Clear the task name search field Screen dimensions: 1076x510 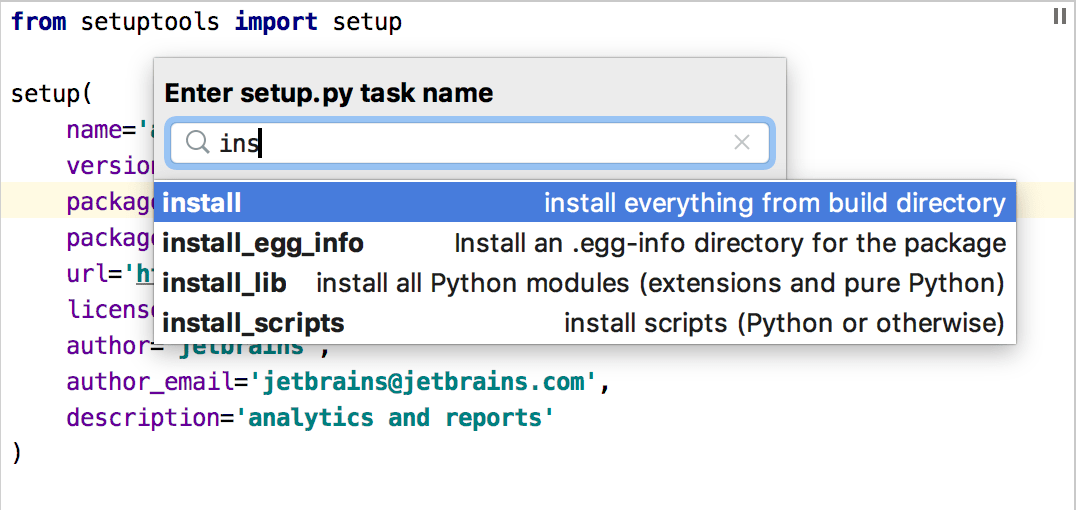coord(742,143)
